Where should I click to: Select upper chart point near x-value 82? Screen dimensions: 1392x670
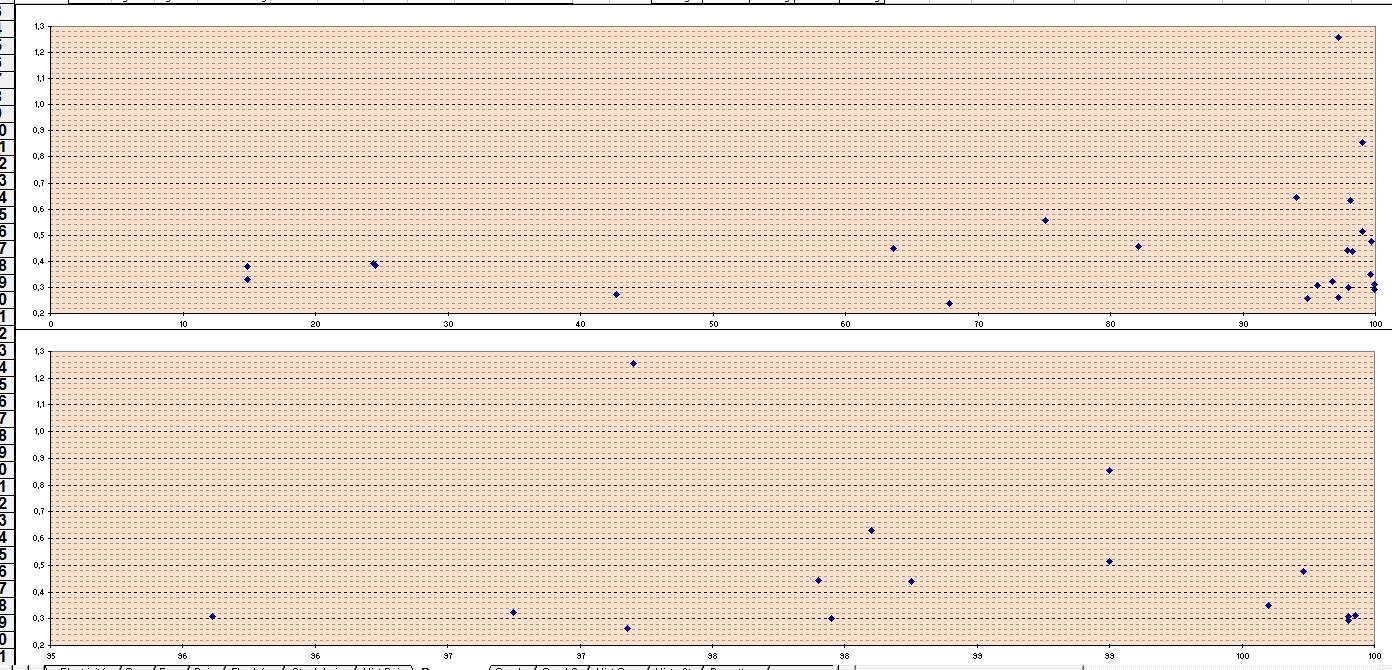[x=1138, y=246]
